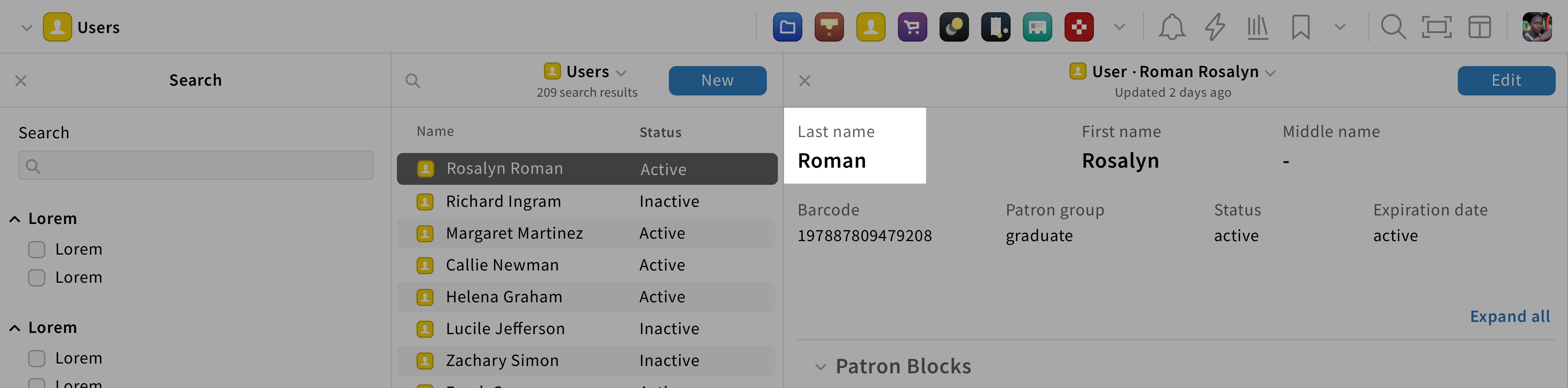Click into the Search input field

195,166
